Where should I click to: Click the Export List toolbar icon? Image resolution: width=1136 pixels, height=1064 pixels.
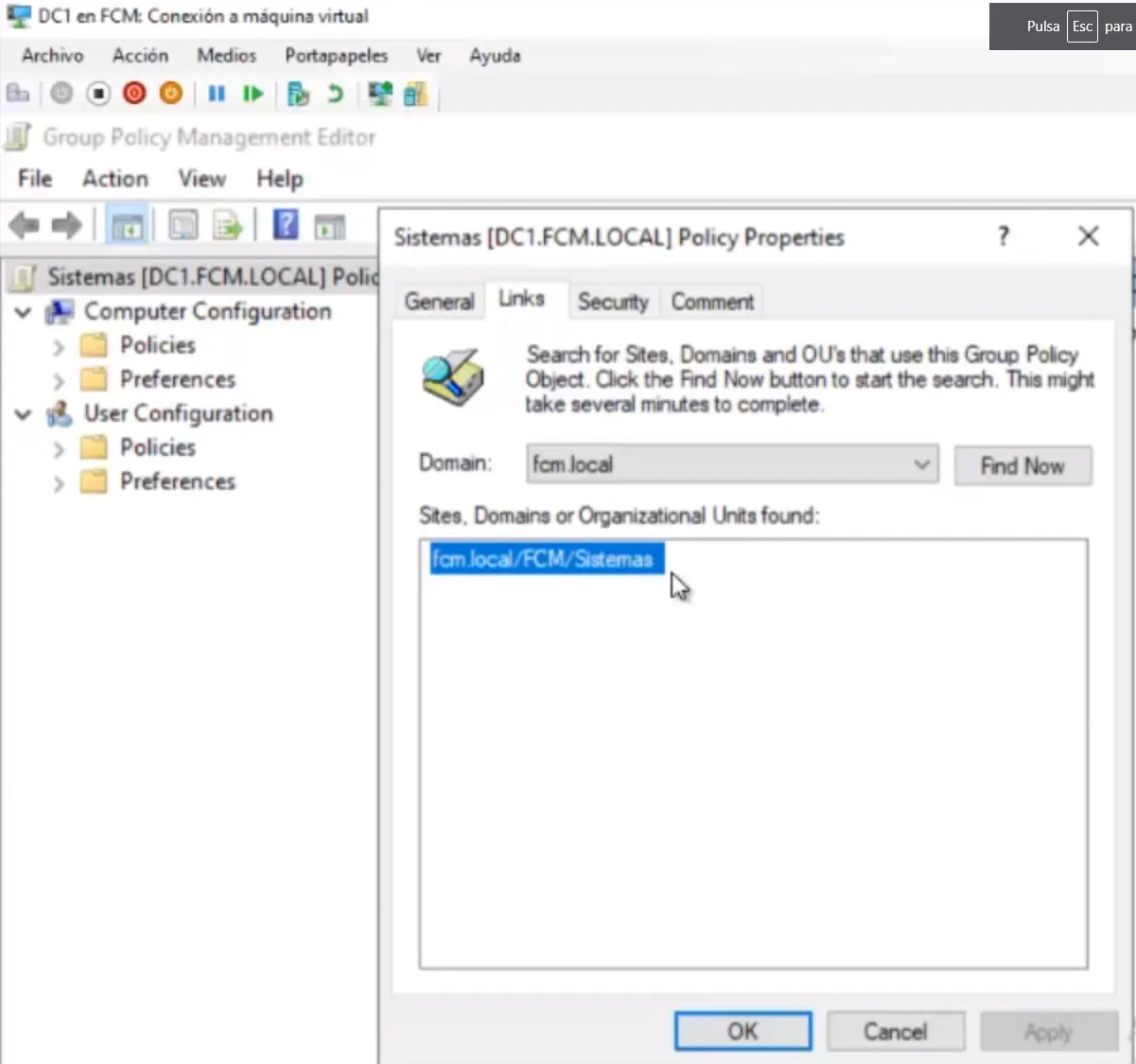tap(228, 226)
